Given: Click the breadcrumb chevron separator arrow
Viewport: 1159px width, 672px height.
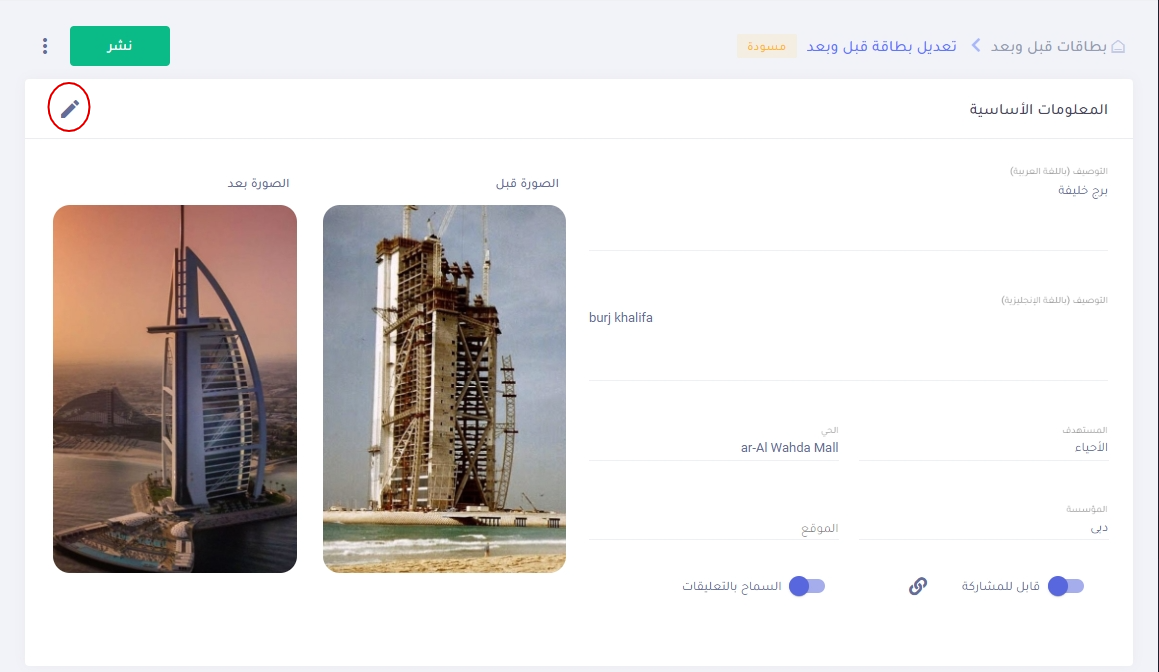Looking at the screenshot, I should [975, 47].
